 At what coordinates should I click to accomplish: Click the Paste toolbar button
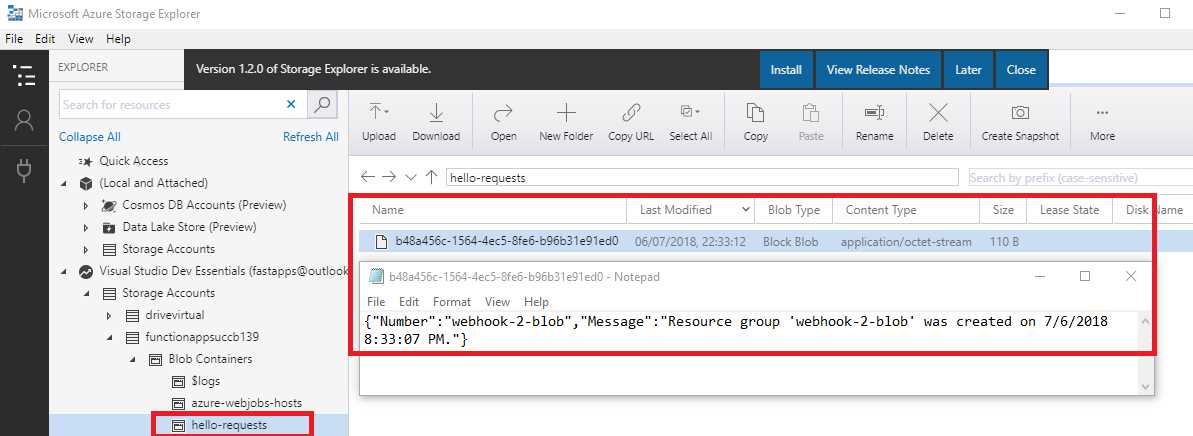[x=810, y=122]
